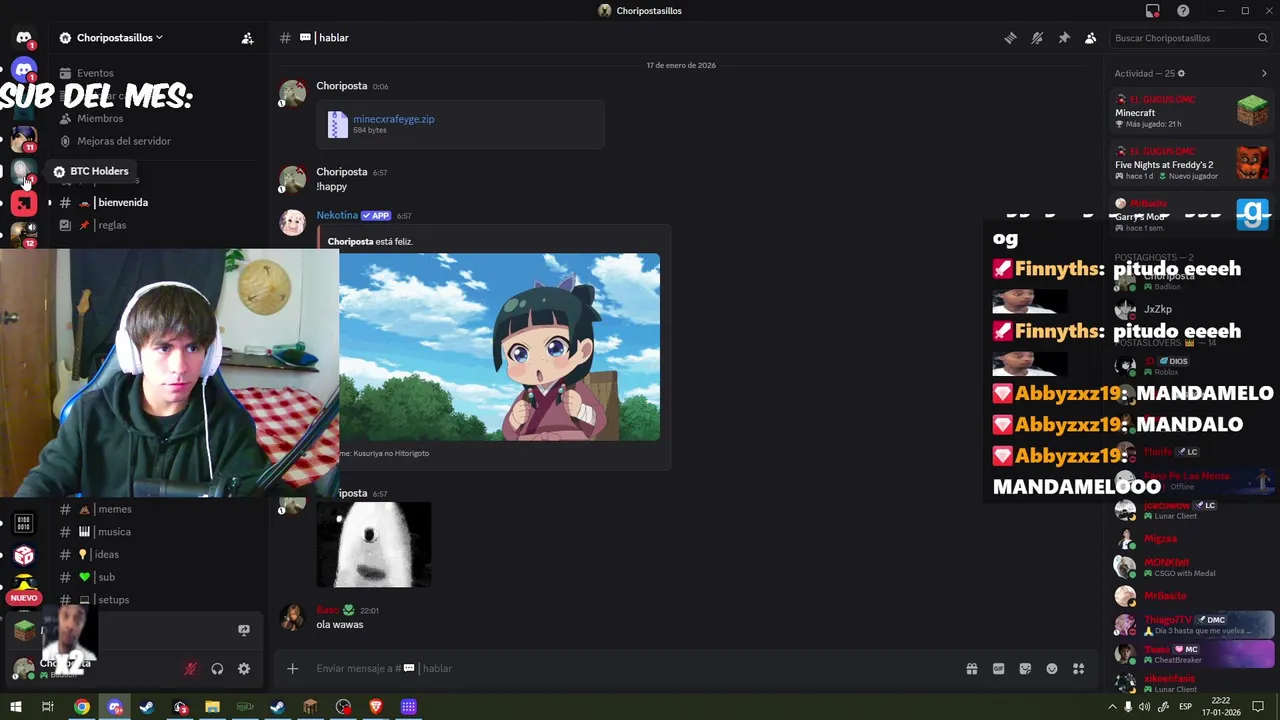Toggle microphone mute in user panel
Viewport: 1280px width, 720px height.
(190, 669)
